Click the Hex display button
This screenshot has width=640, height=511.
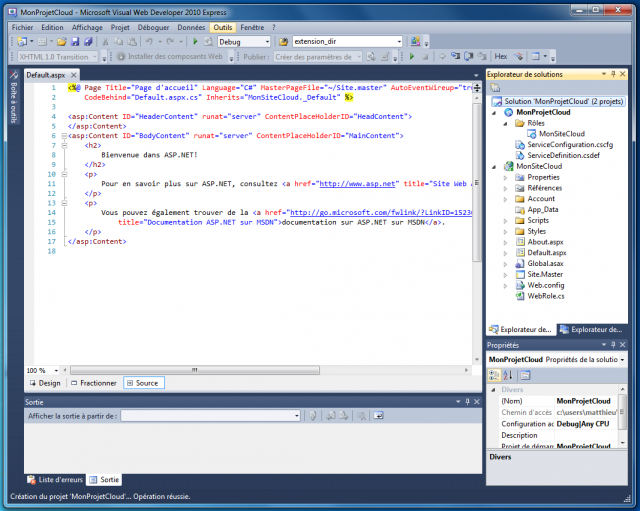coord(501,57)
